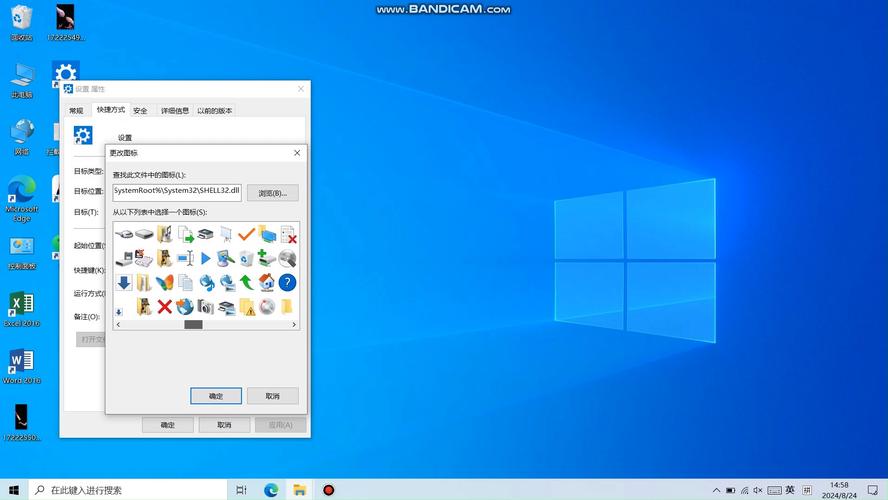The width and height of the screenshot is (888, 500).
Task: Select the documents with green arrow icon
Action: tap(186, 234)
